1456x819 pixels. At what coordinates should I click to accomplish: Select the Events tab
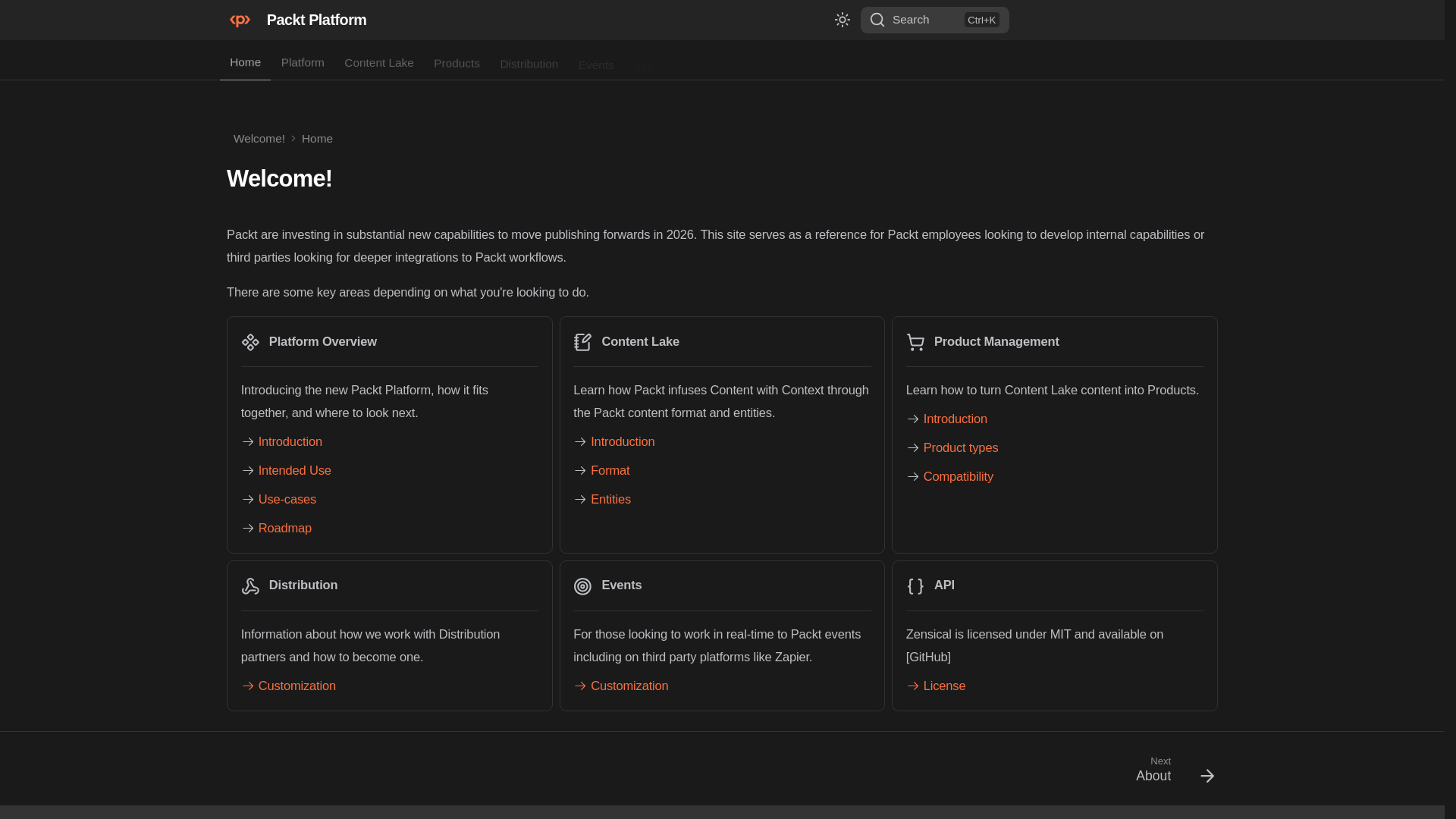coord(596,65)
